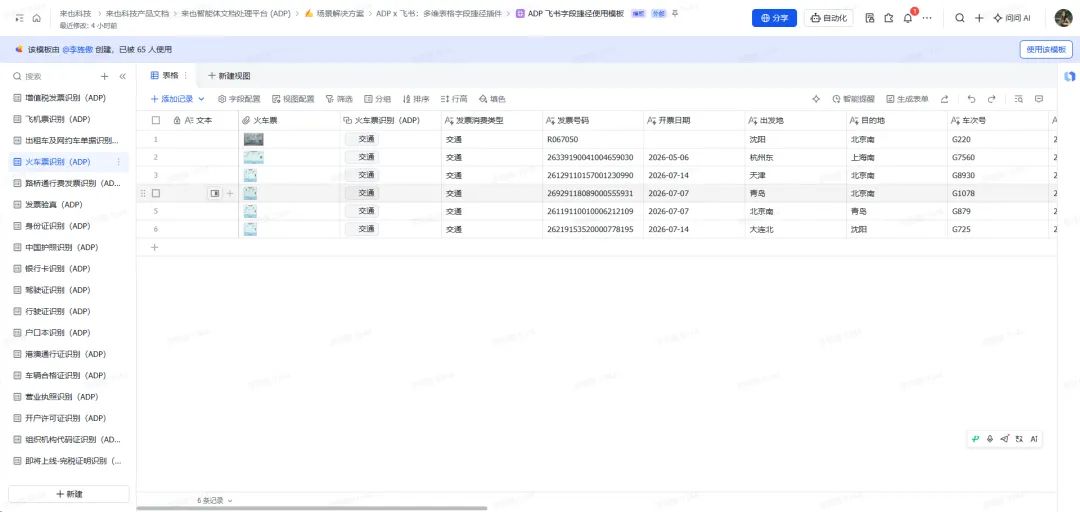Click the redo arrow icon
Viewport: 1080px width, 512px height.
(x=991, y=99)
